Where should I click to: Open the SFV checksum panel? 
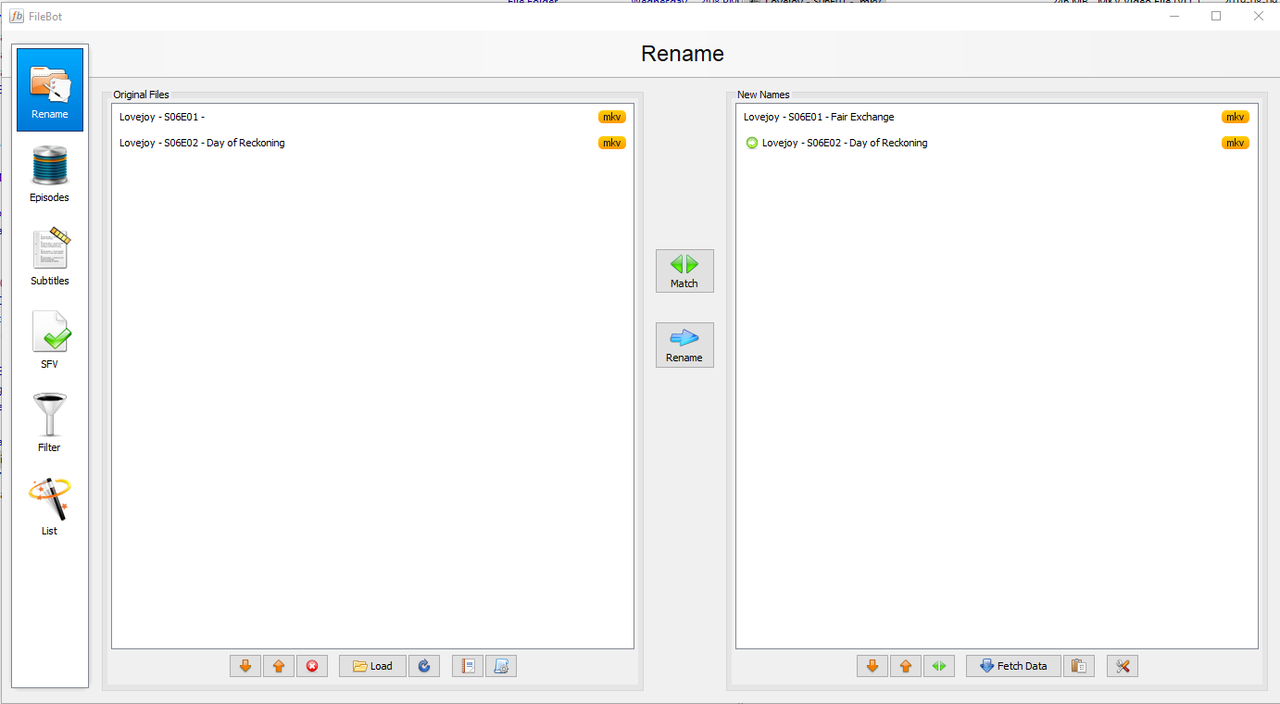coord(50,340)
